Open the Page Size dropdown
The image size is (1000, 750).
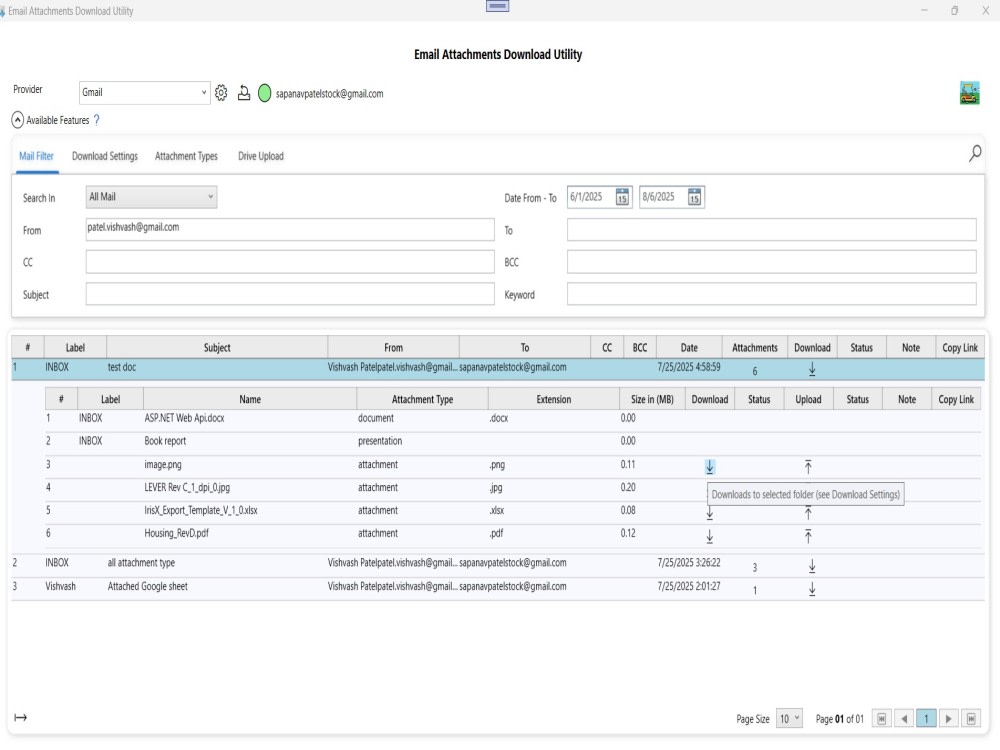[789, 719]
